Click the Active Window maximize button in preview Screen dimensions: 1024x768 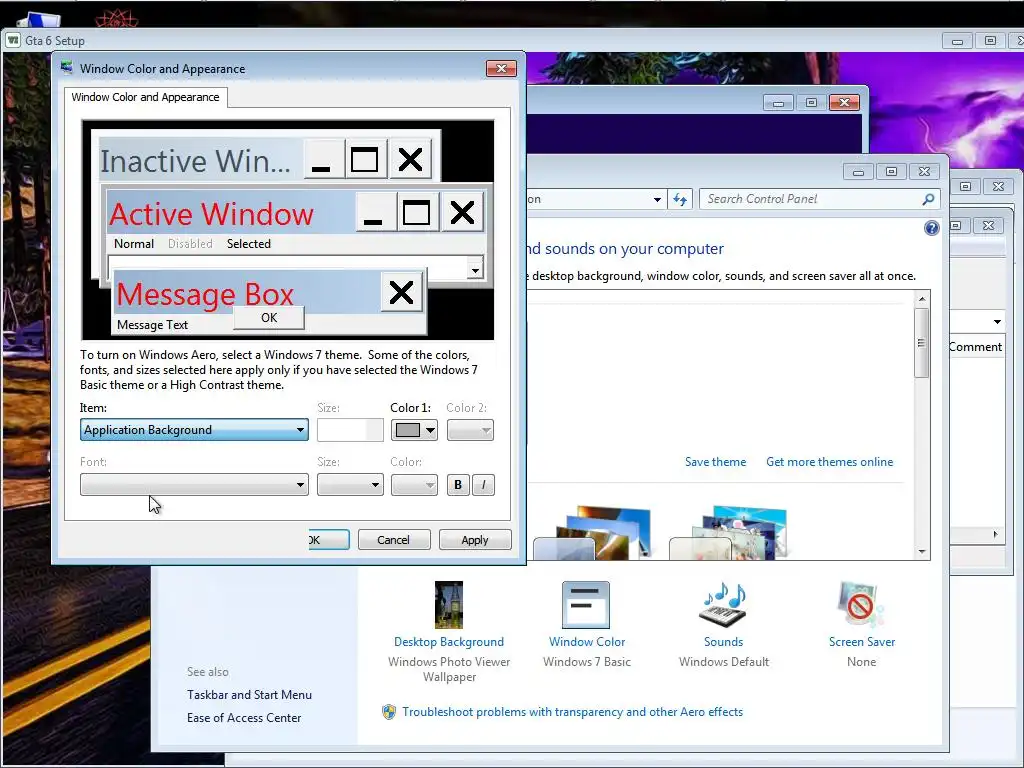tap(417, 212)
